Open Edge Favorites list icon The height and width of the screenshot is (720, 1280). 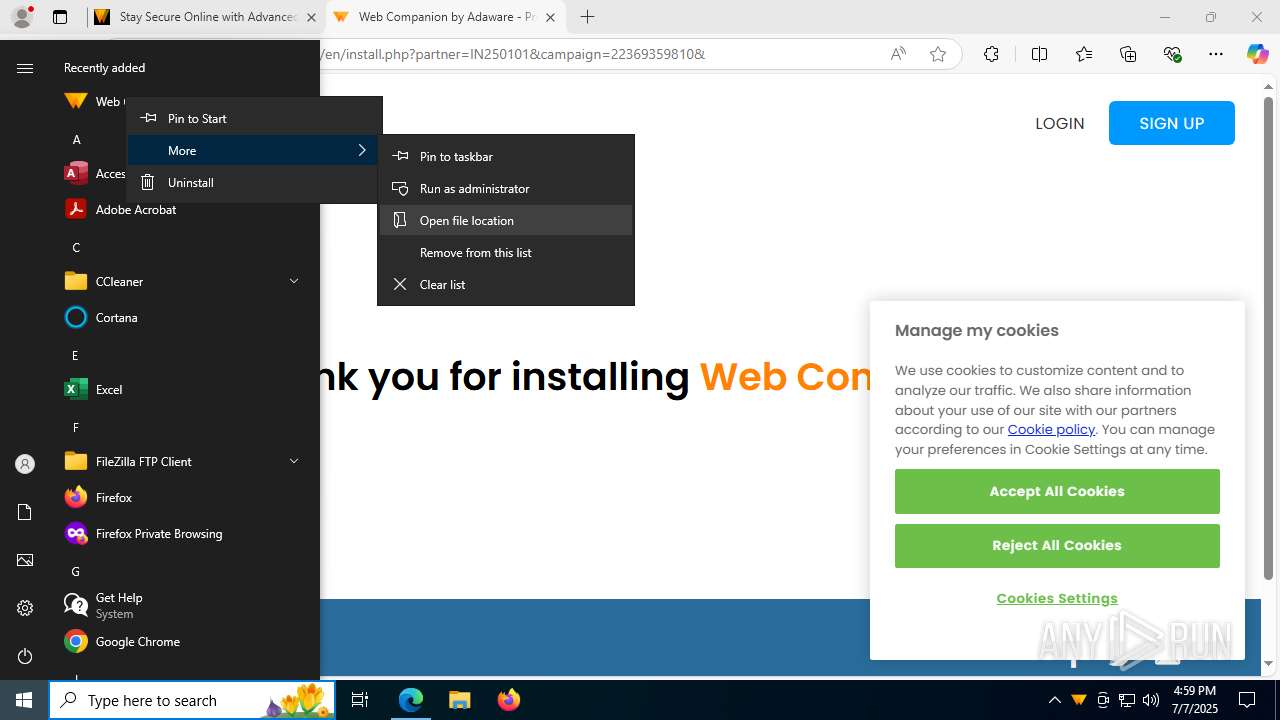tap(1084, 54)
